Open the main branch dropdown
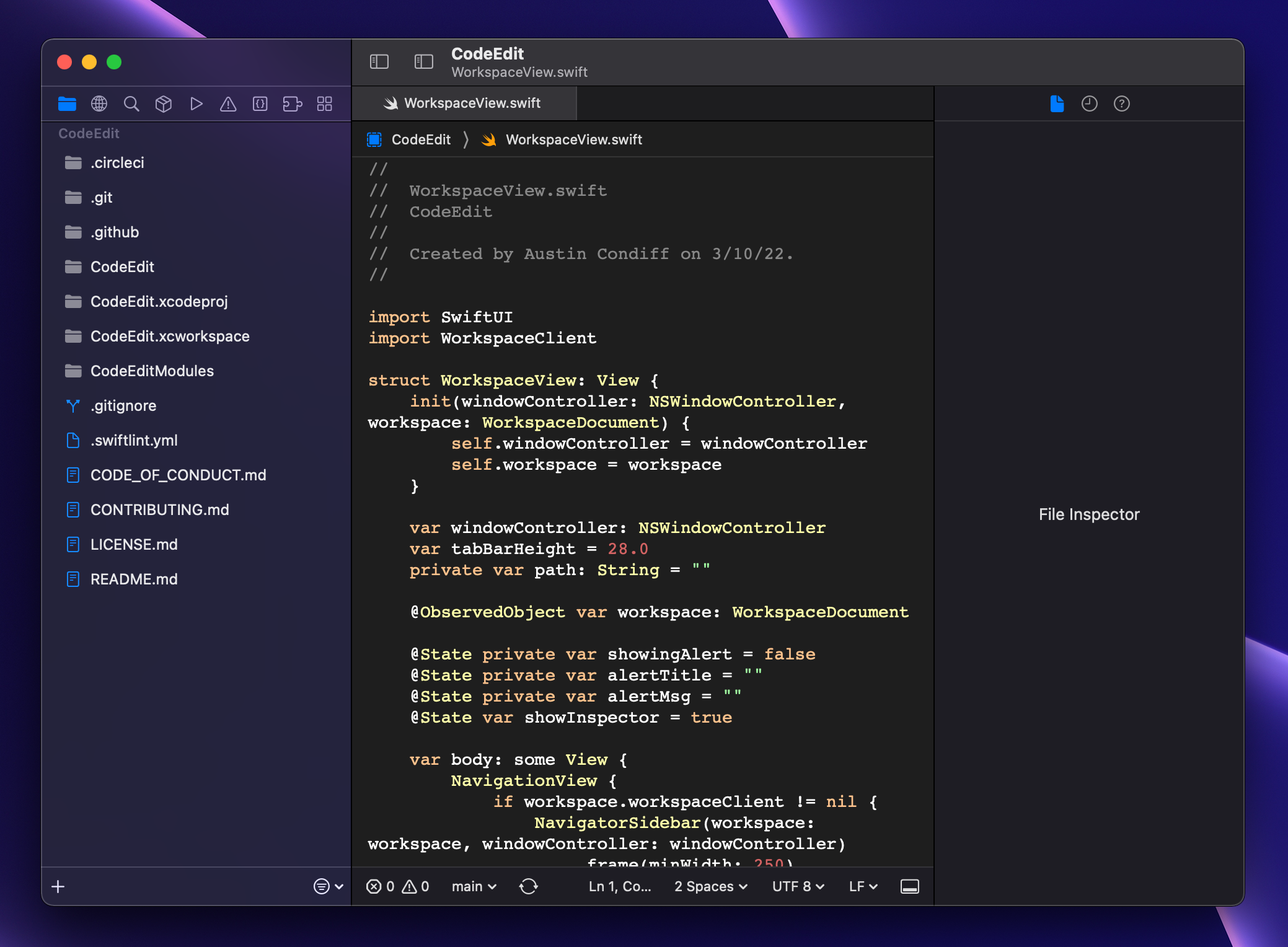The image size is (1288, 947). click(x=472, y=886)
